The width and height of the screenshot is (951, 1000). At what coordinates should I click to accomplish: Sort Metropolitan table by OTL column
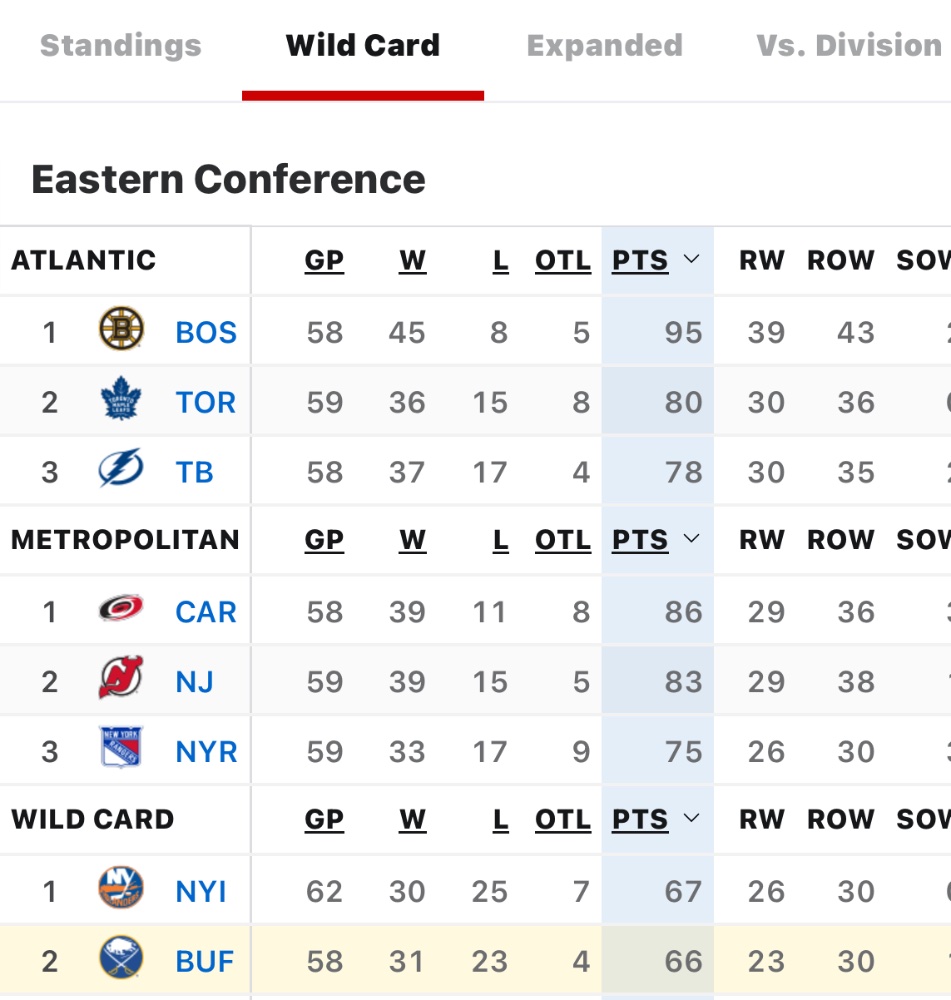(x=563, y=540)
